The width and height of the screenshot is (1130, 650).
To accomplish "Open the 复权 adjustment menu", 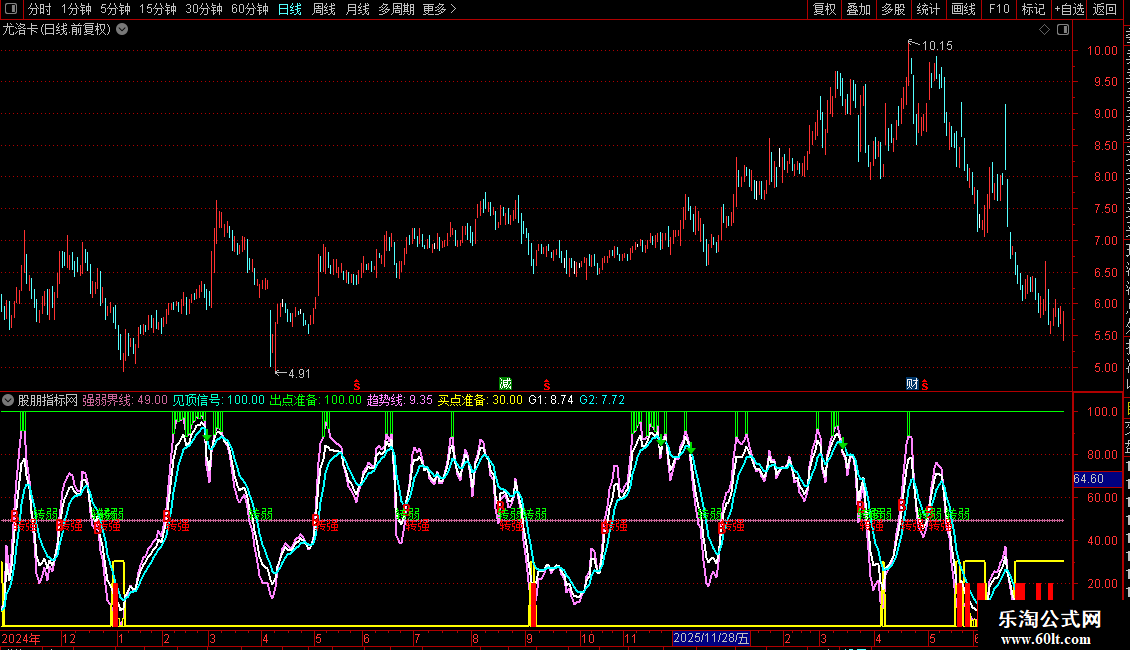I will point(824,9).
